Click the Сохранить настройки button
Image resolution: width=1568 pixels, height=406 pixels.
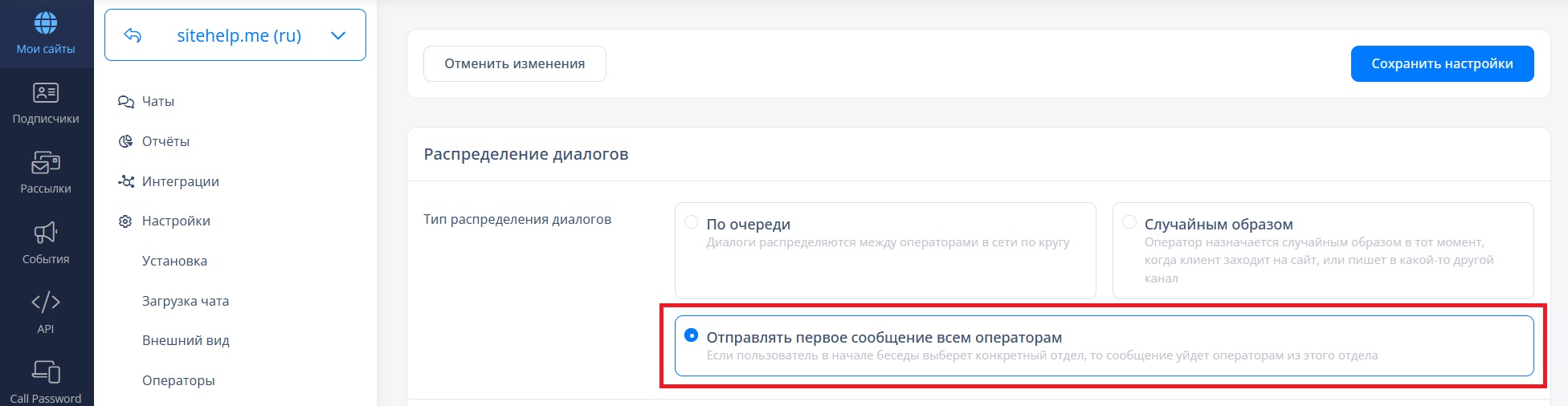point(1442,64)
